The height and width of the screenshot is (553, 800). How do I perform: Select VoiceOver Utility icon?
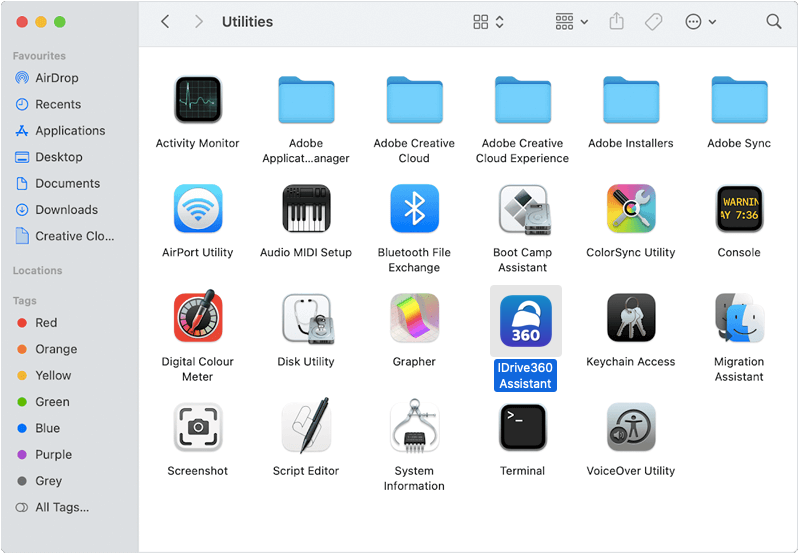coord(631,427)
